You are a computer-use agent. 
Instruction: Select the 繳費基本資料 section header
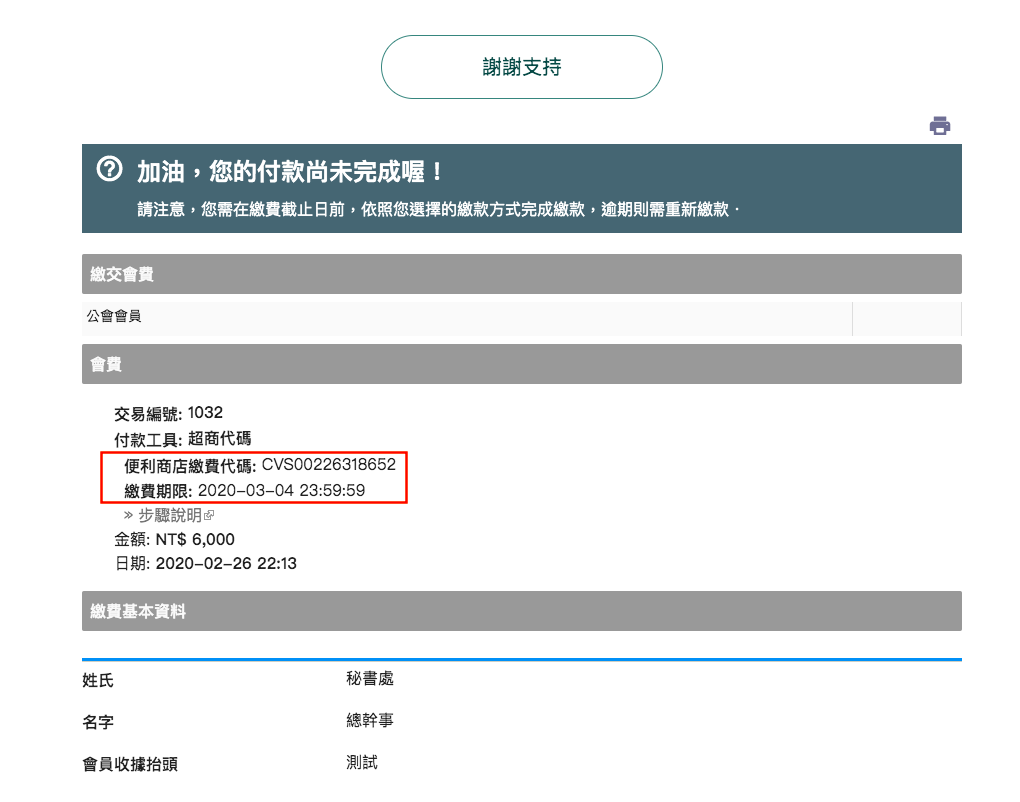(522, 611)
